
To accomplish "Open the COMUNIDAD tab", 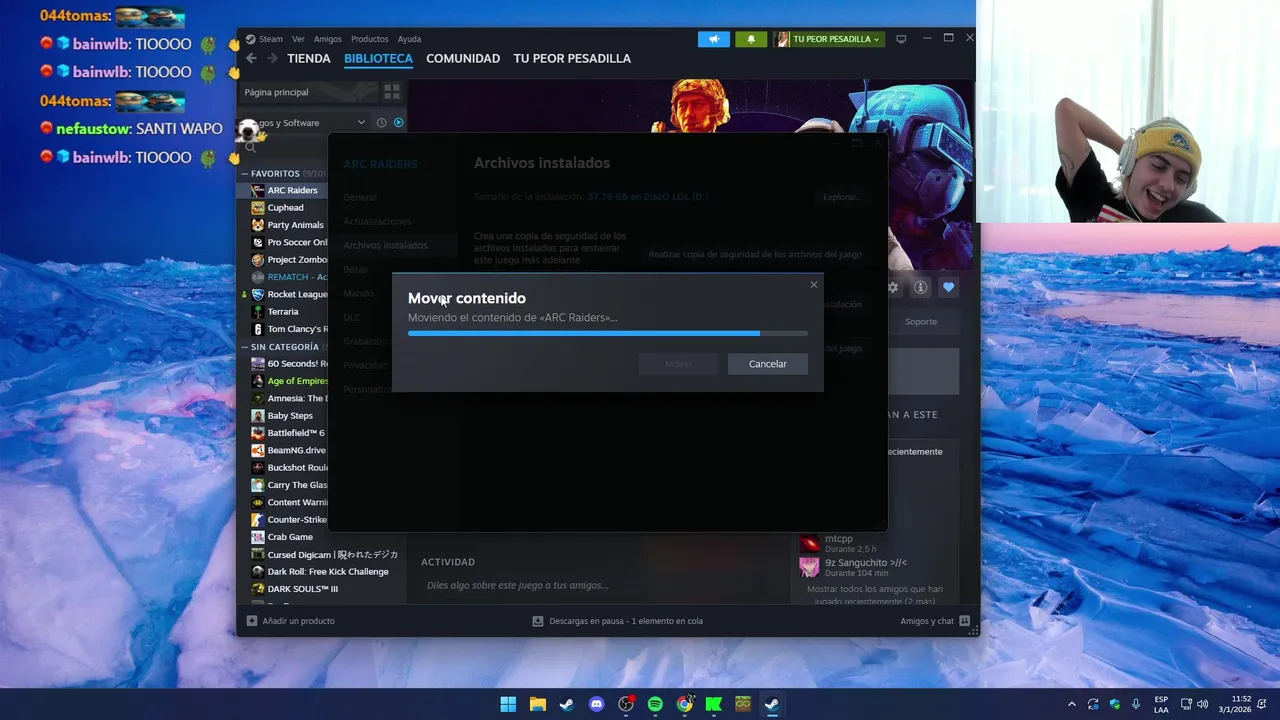I will [463, 59].
